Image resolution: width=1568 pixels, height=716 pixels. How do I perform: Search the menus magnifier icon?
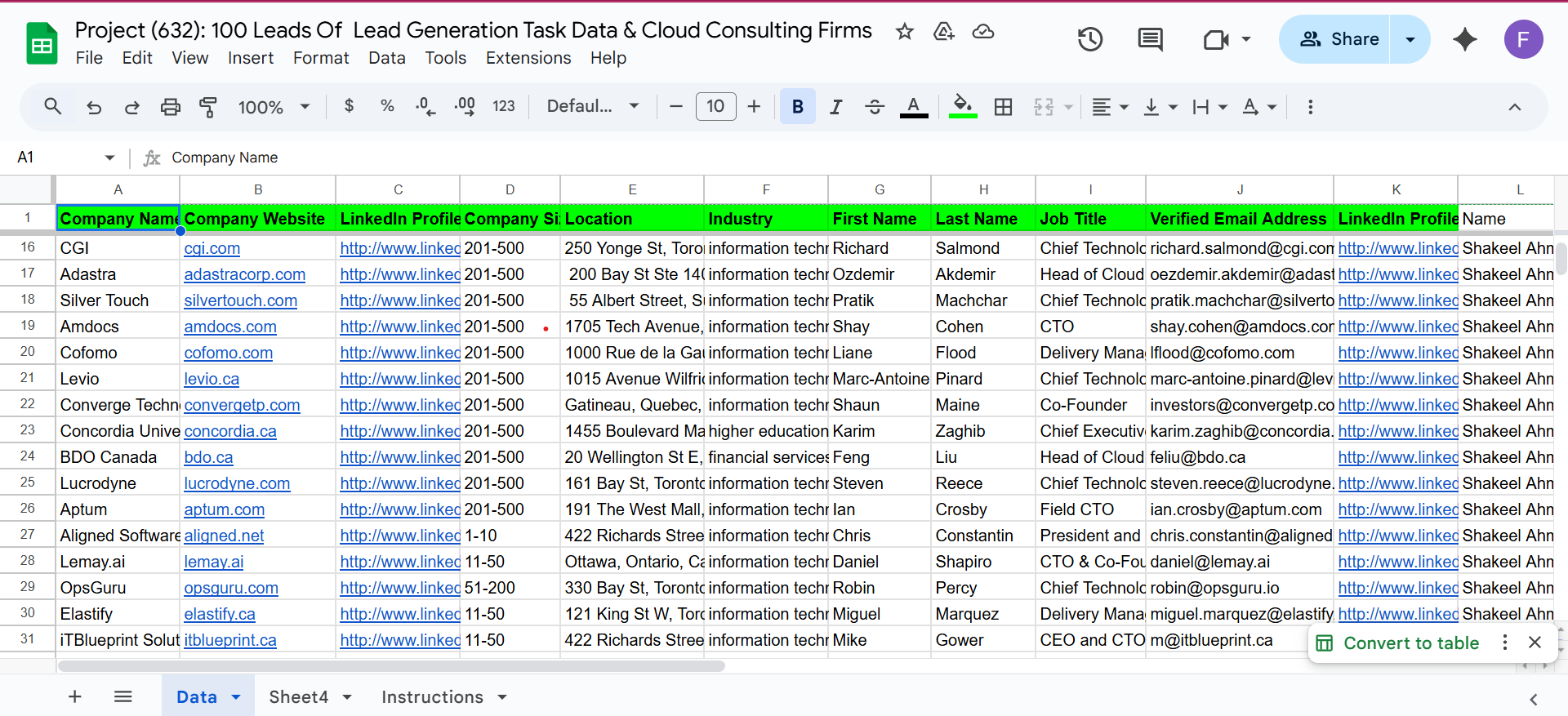tap(53, 107)
